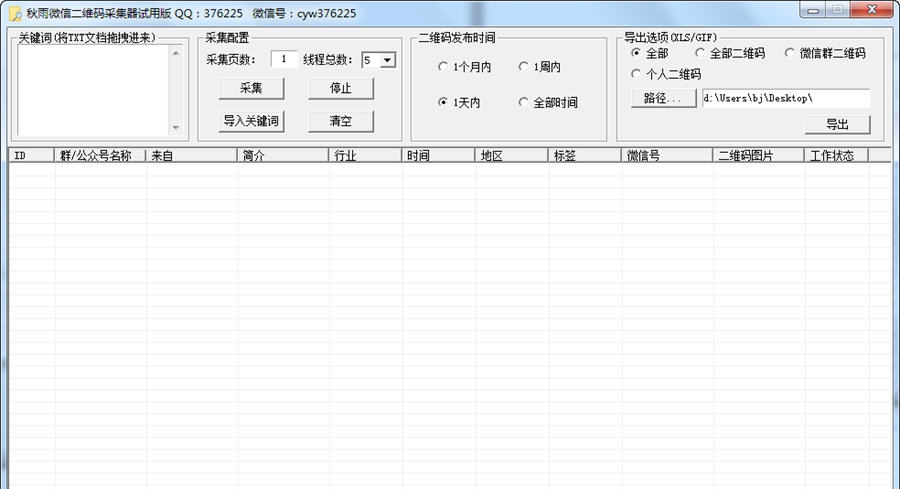Focus the 采集页数 input field

pos(284,59)
